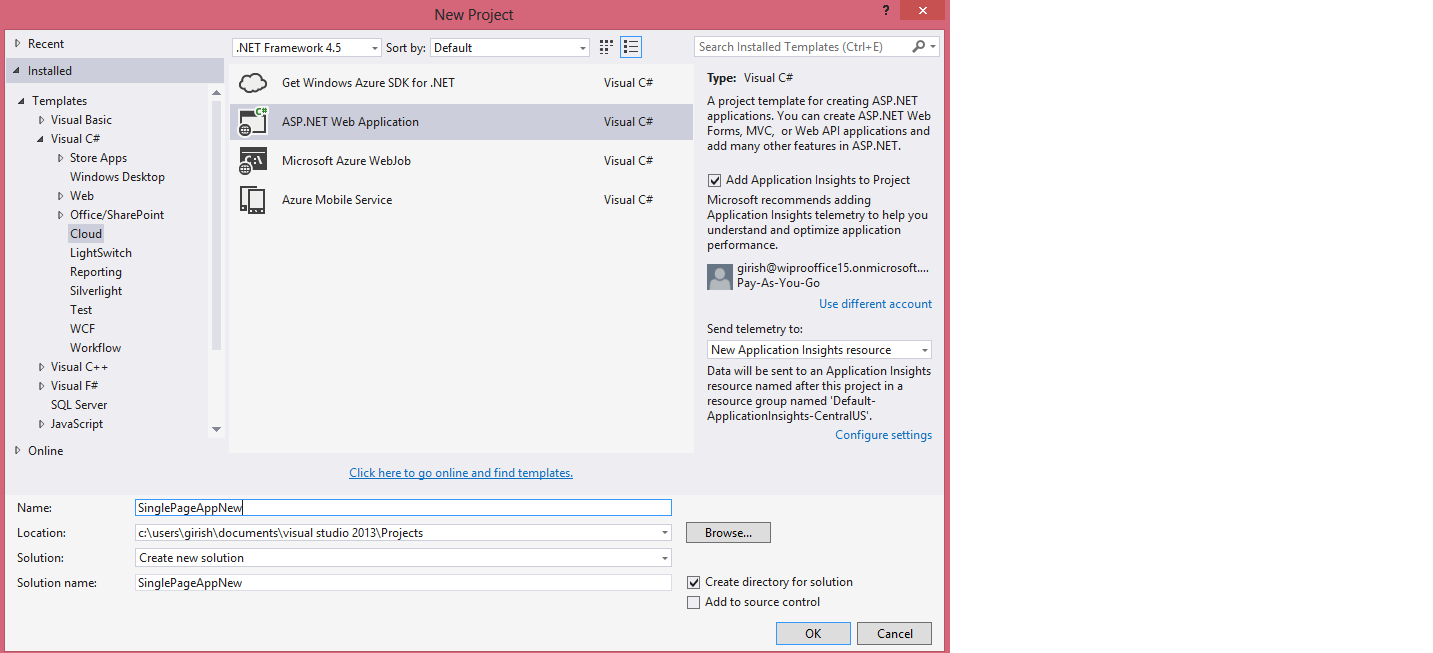Open Configure settings link

click(883, 435)
